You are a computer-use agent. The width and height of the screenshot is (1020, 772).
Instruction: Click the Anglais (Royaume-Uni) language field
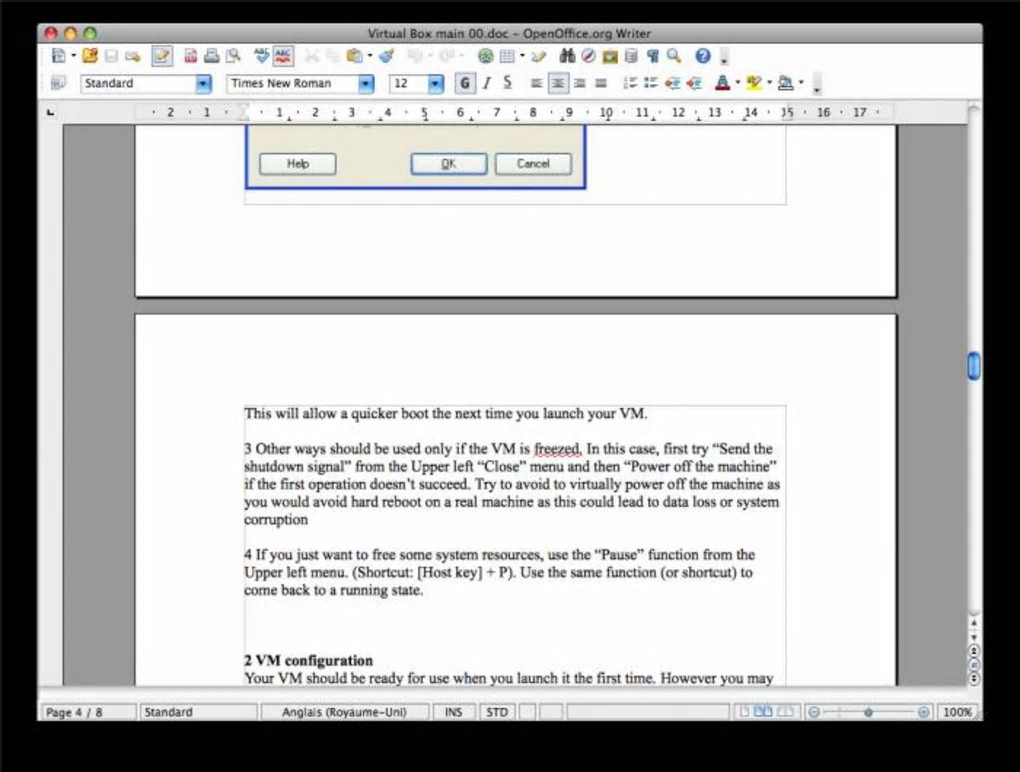pos(344,712)
